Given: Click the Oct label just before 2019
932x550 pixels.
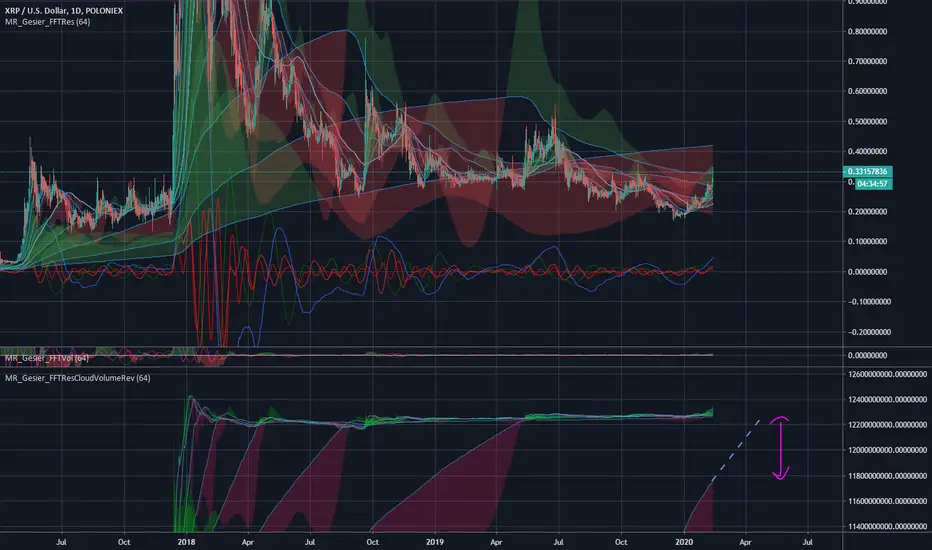Looking at the screenshot, I should (373, 542).
